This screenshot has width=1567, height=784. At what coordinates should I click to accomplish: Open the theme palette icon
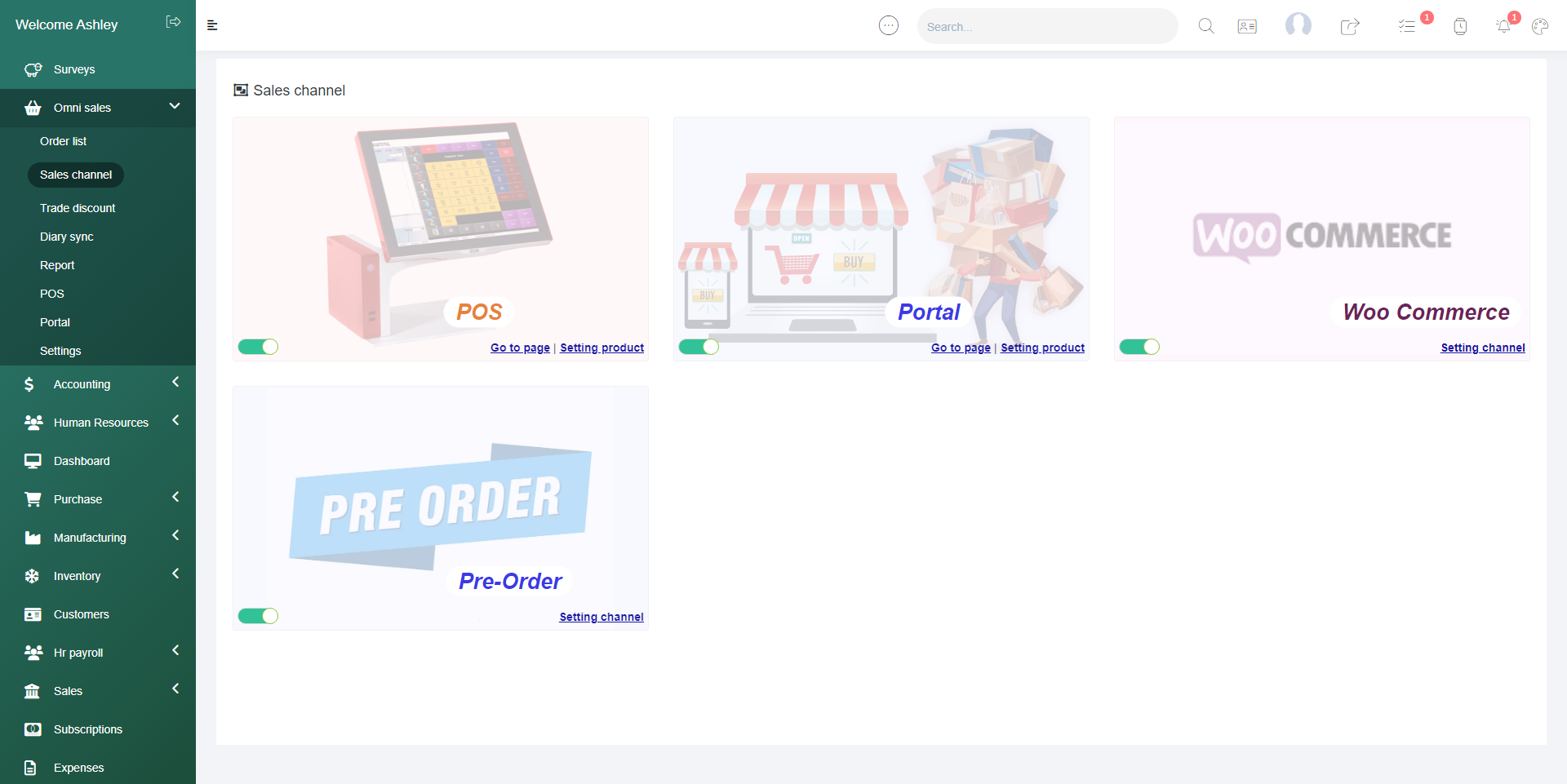coord(1540,26)
